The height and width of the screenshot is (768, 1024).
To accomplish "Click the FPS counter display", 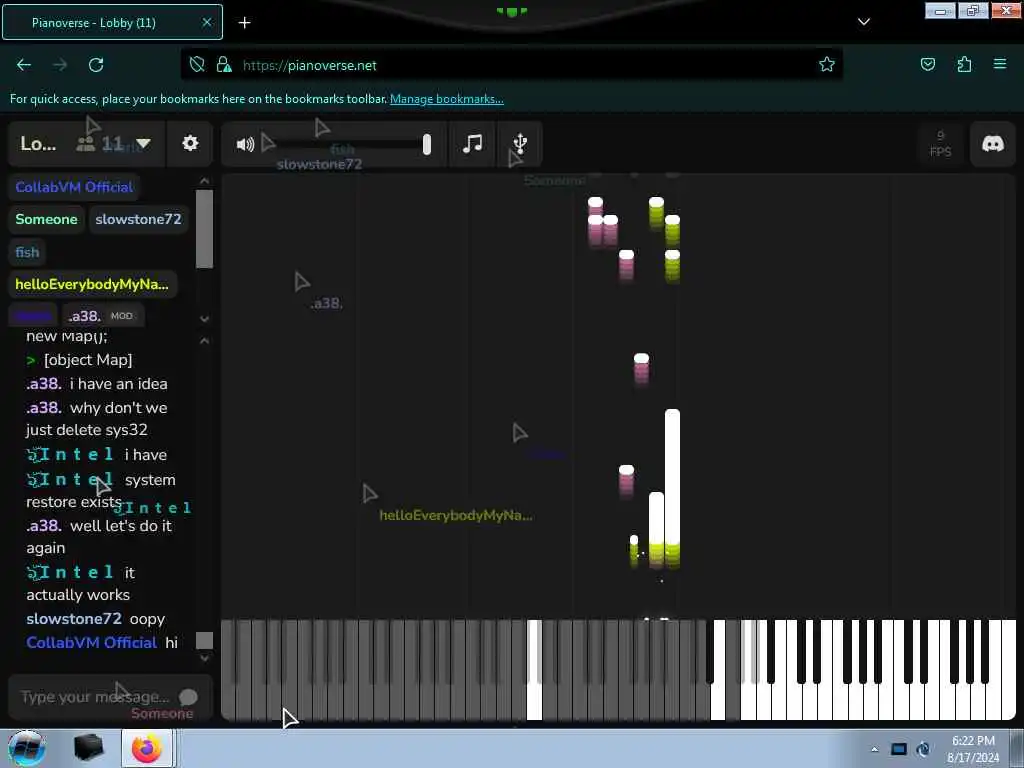I will [940, 144].
